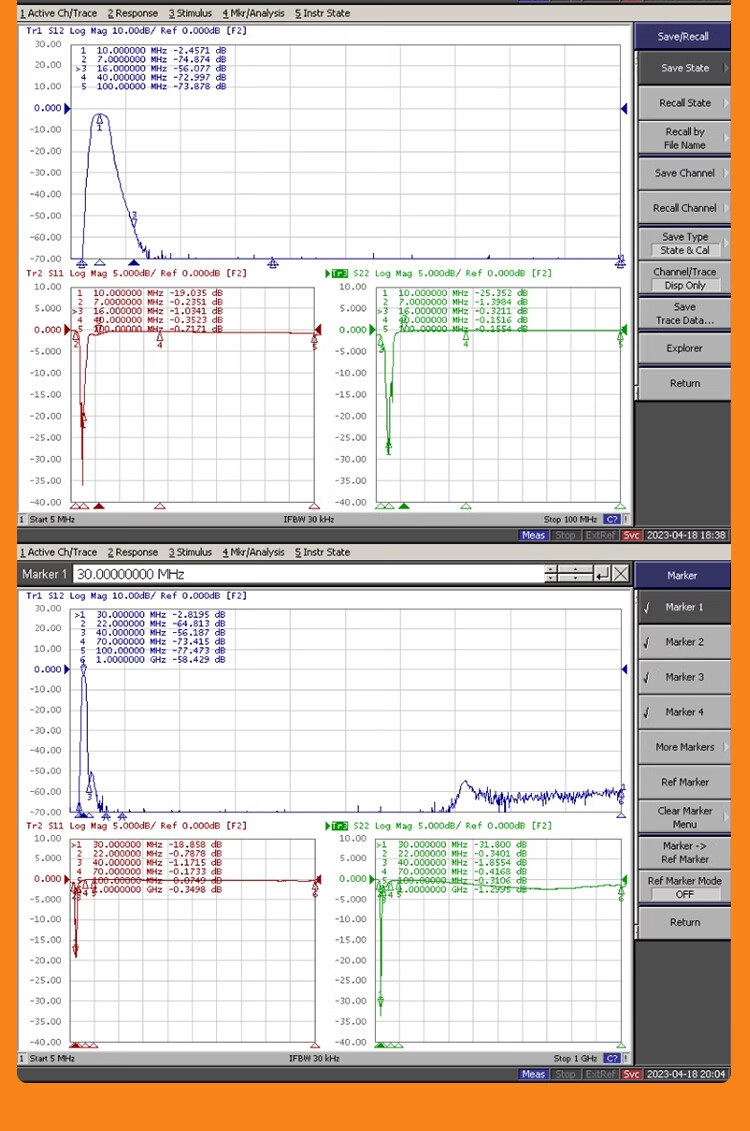This screenshot has width=750, height=1131.
Task: Open the Response menu in upper window
Action: [132, 13]
